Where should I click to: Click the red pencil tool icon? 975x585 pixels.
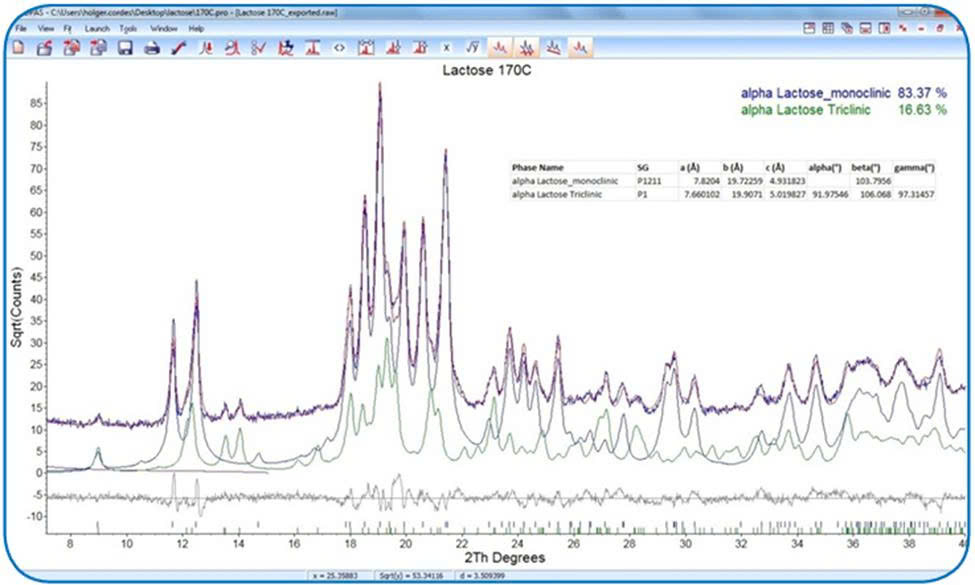[178, 48]
